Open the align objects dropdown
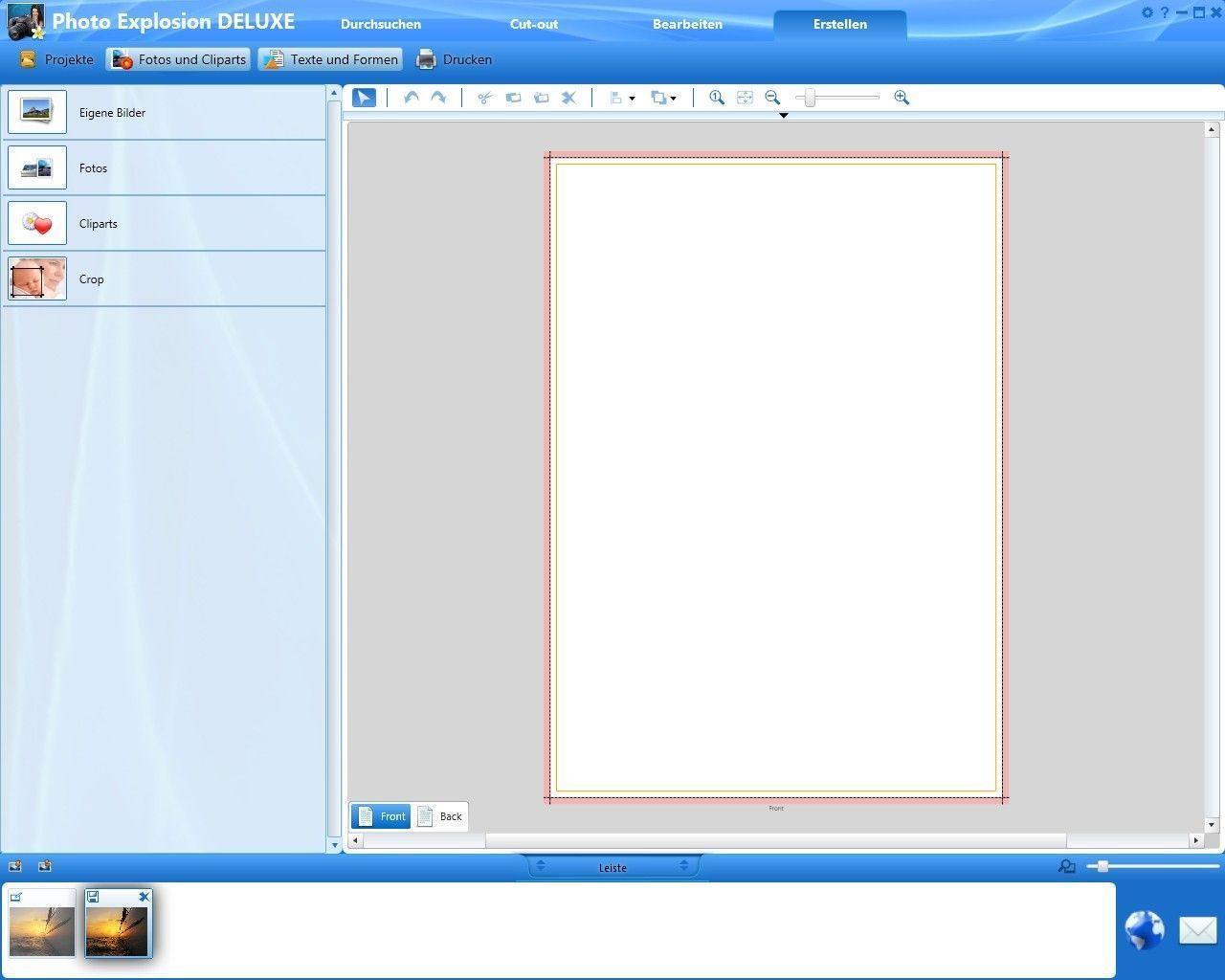Viewport: 1225px width, 980px height. point(622,98)
